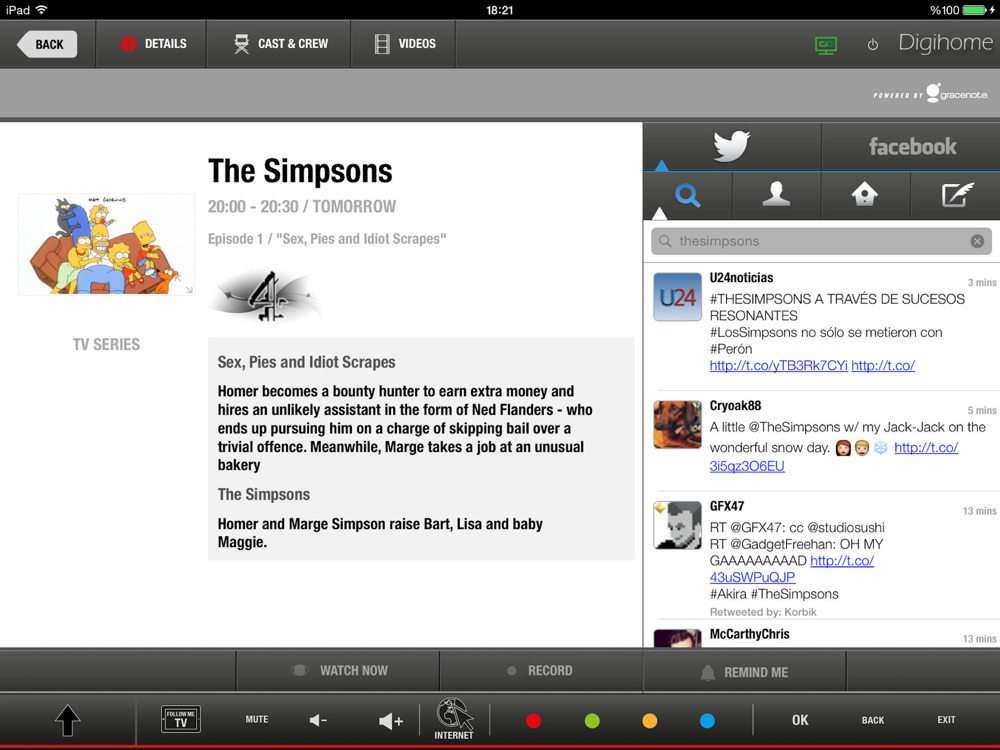Tap the power icon beside Digihome

pos(872,45)
